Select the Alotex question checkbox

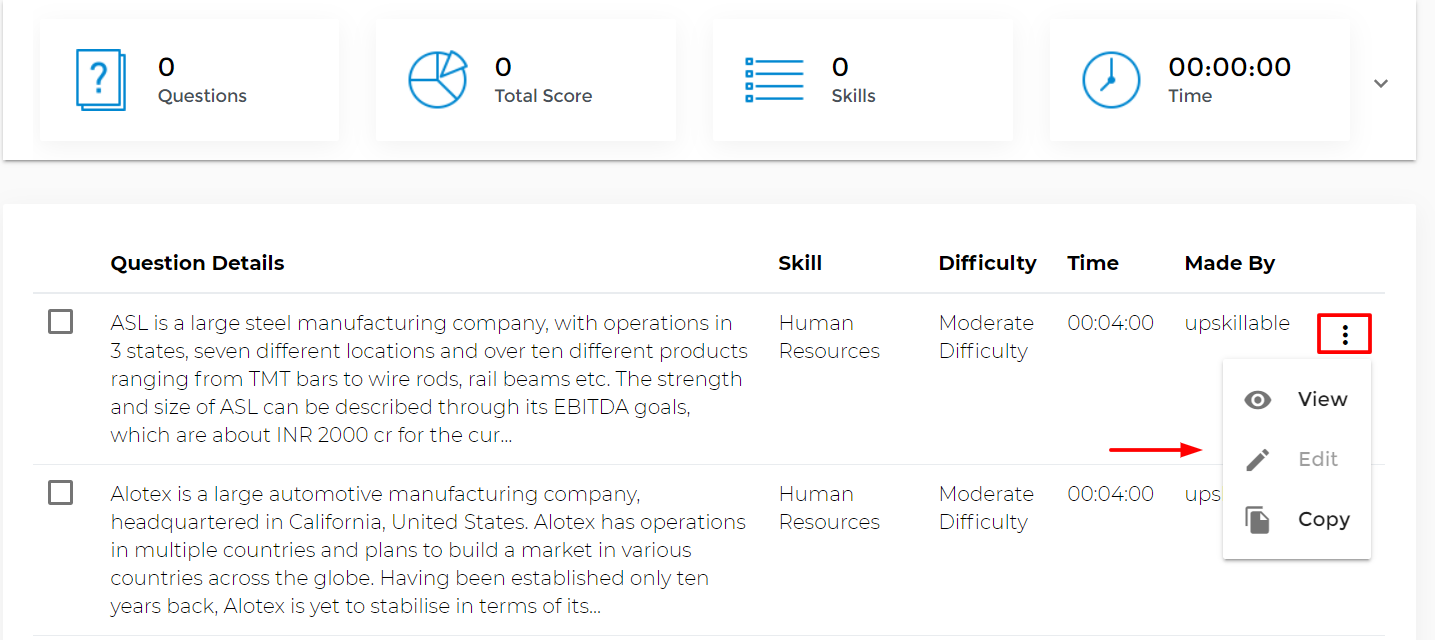pos(61,493)
